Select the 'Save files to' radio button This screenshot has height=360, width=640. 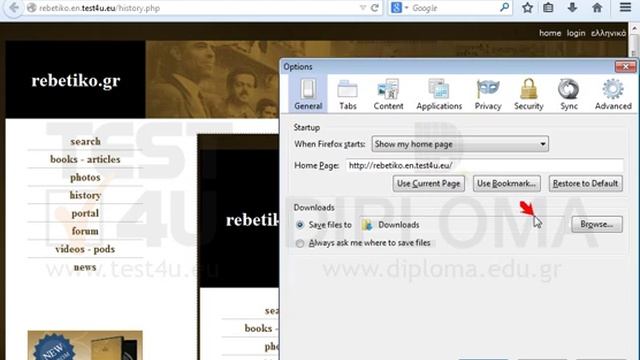click(300, 225)
